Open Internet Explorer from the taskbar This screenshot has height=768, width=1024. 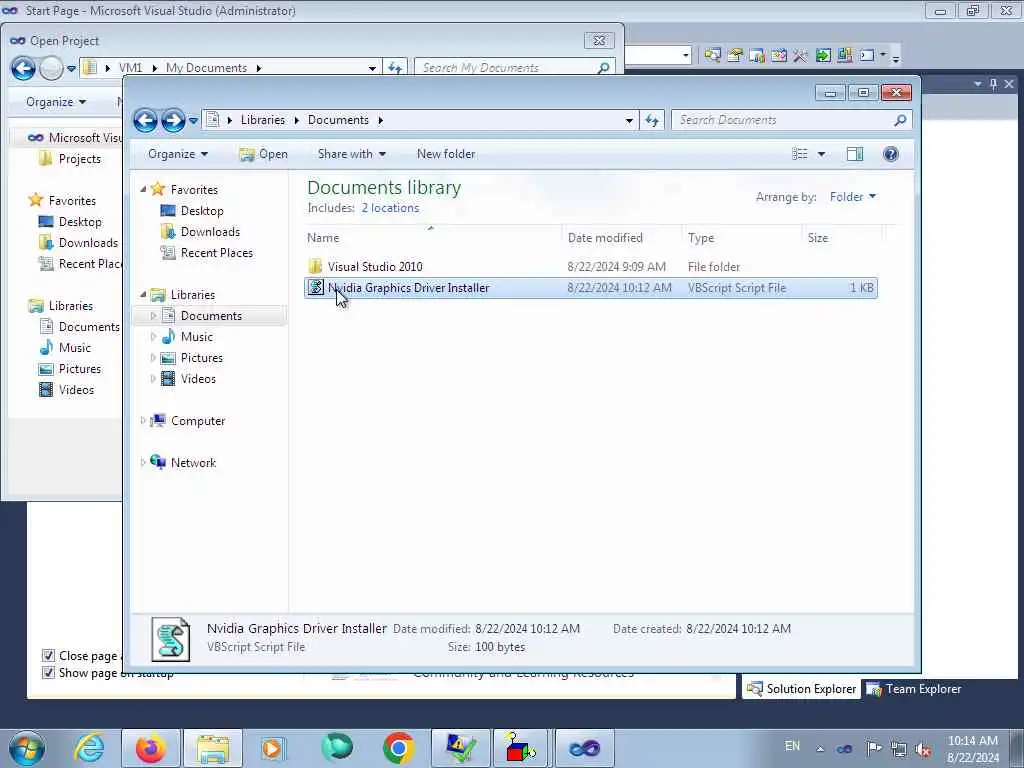coord(89,748)
